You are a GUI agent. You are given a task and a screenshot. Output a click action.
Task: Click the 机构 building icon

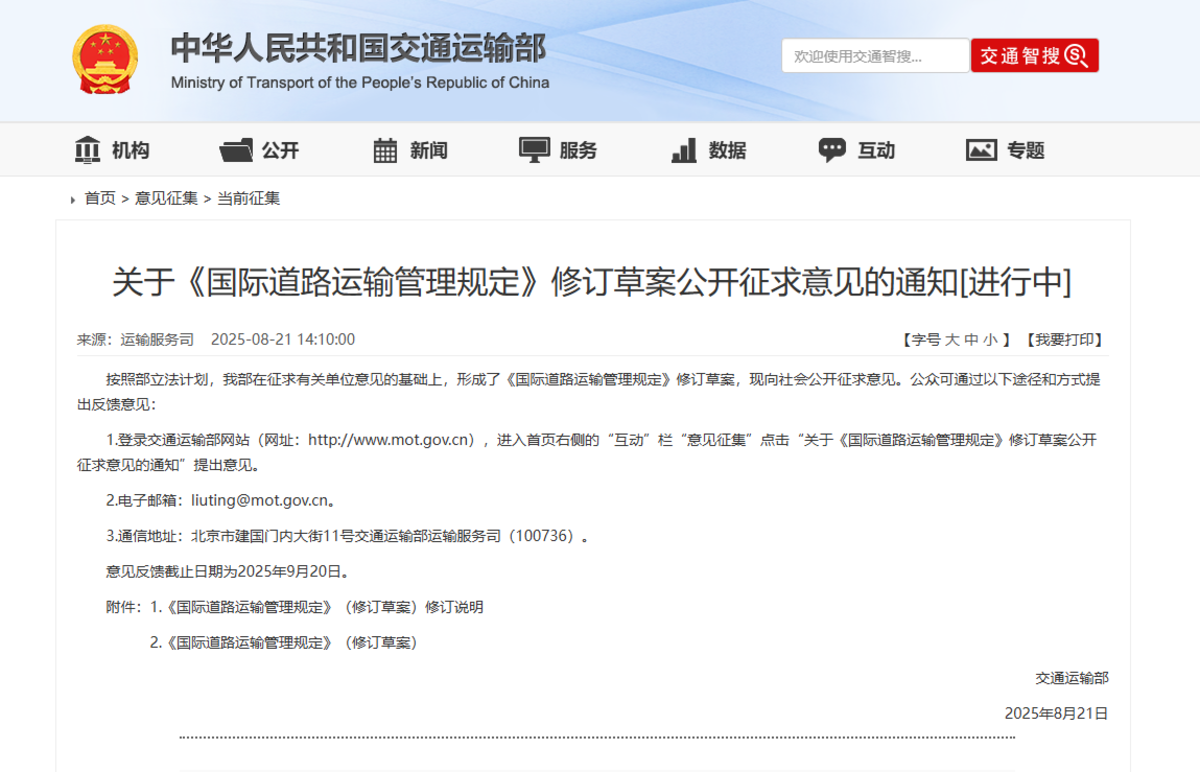[x=88, y=150]
